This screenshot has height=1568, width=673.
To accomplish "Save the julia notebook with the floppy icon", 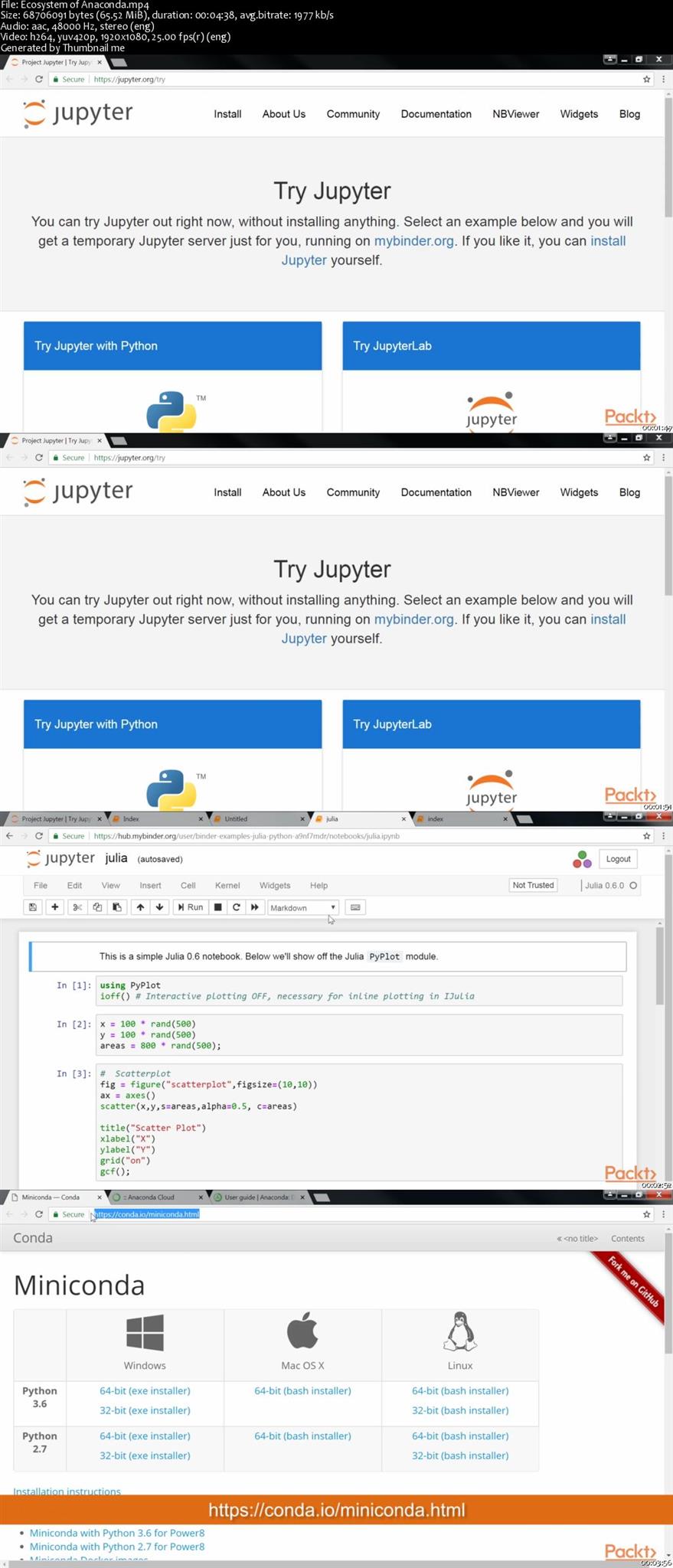I will coord(33,907).
